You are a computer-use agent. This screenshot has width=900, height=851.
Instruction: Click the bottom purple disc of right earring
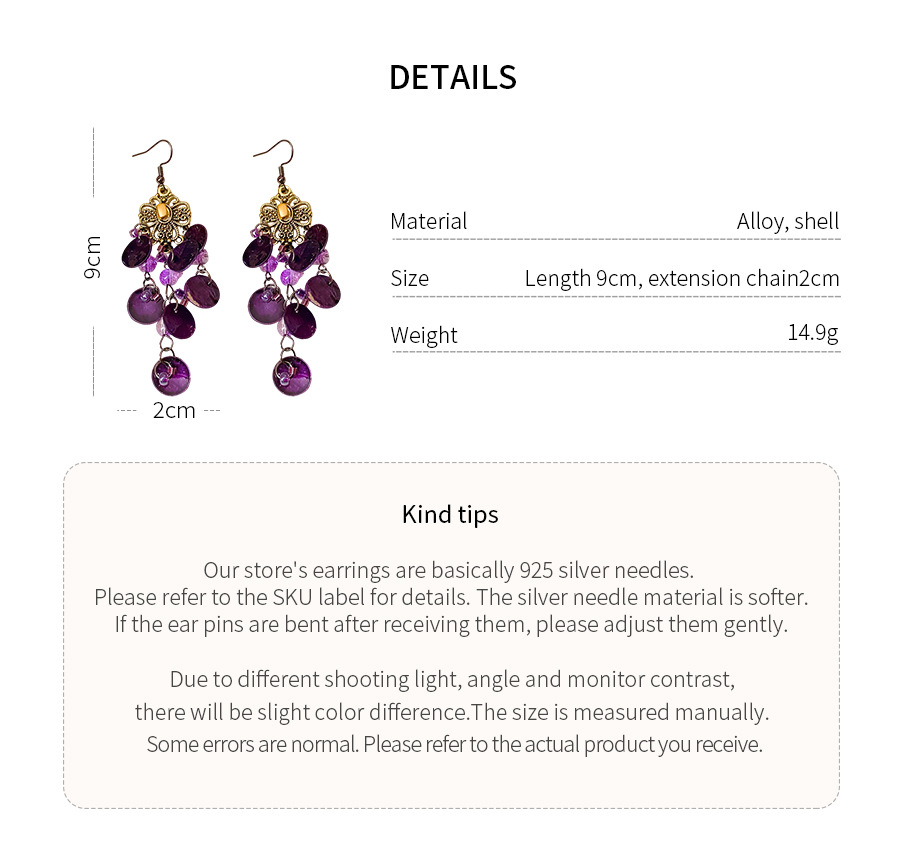(x=291, y=375)
